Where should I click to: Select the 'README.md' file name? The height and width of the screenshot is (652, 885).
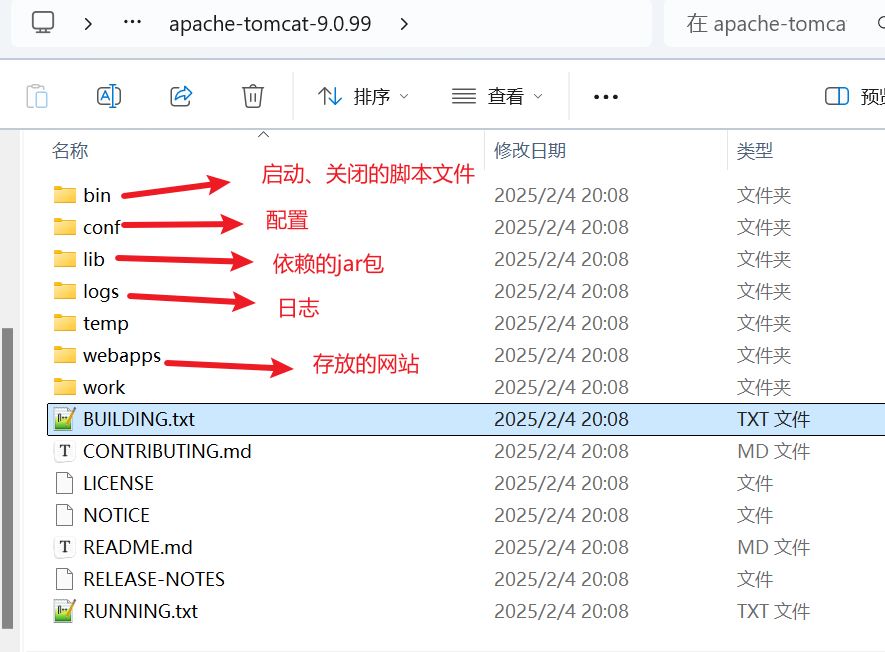click(138, 547)
